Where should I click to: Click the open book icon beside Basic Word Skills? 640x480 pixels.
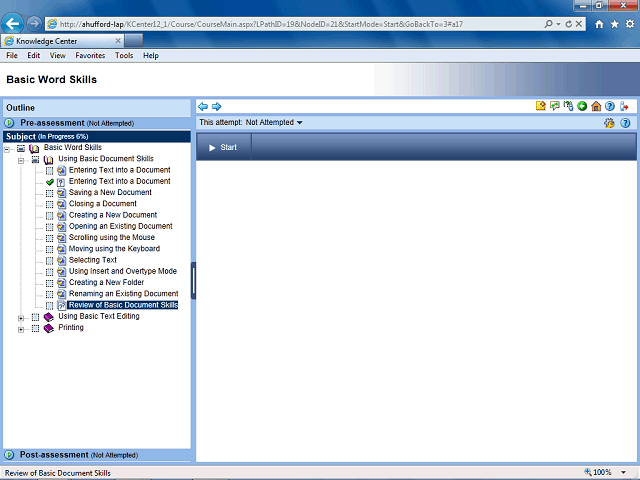coord(34,149)
